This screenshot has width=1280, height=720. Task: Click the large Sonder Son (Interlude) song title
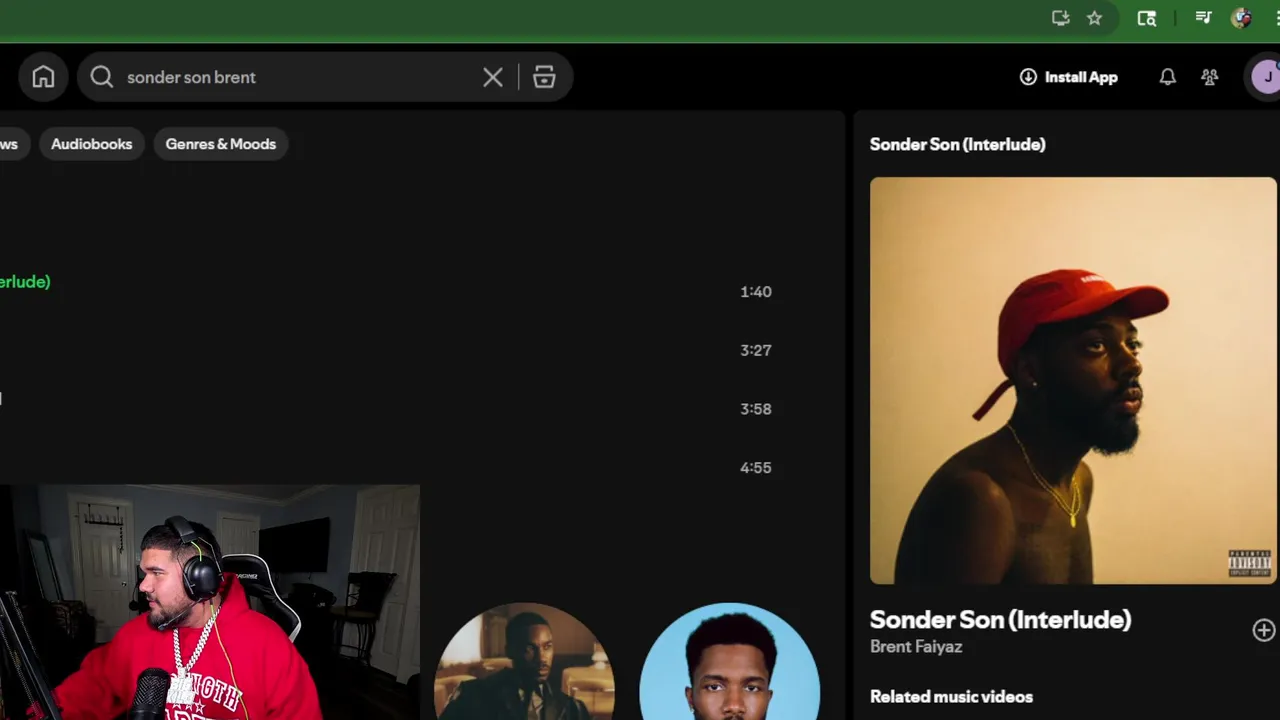pyautogui.click(x=1000, y=620)
